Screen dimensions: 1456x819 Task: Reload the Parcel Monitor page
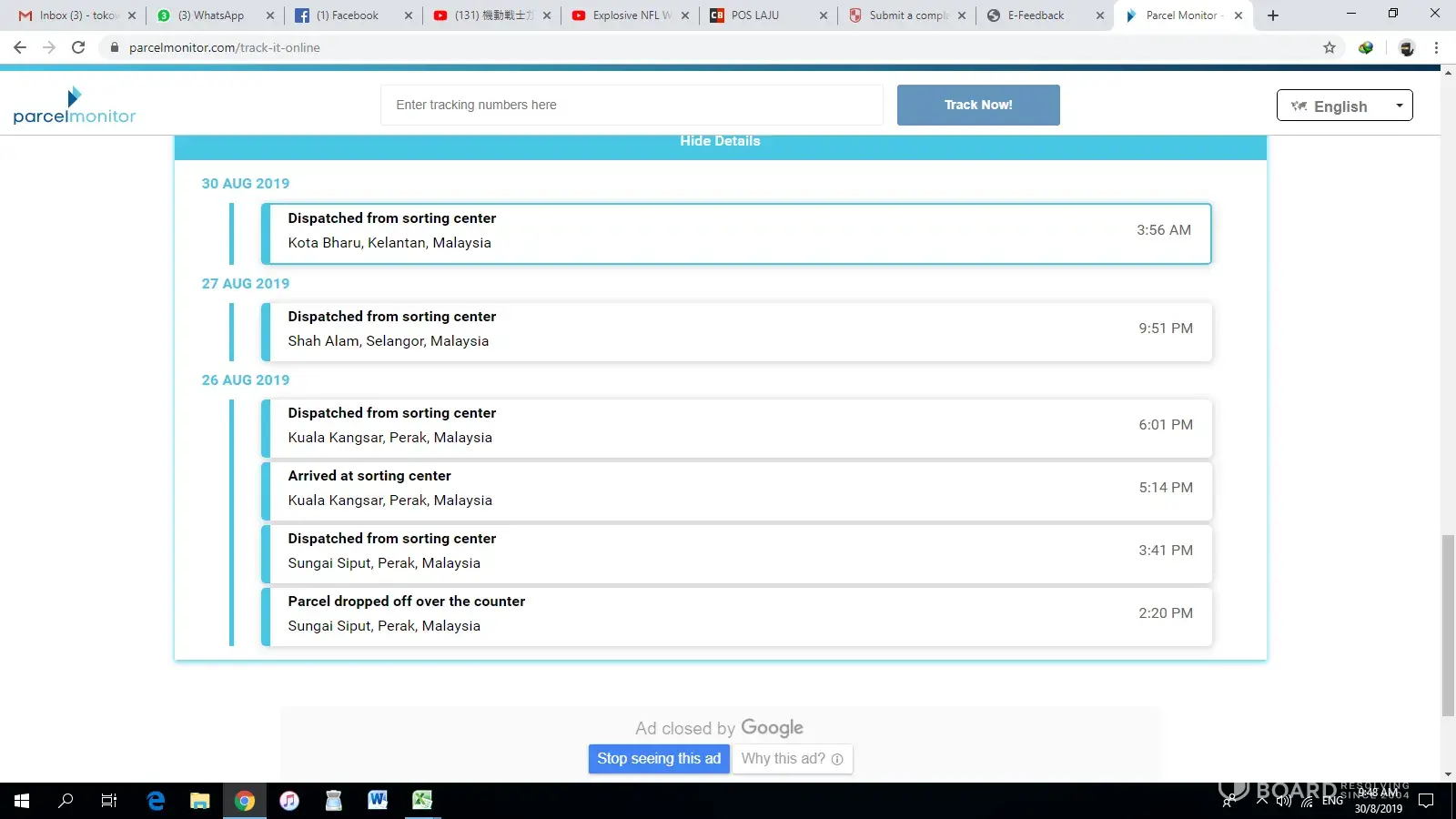78,47
